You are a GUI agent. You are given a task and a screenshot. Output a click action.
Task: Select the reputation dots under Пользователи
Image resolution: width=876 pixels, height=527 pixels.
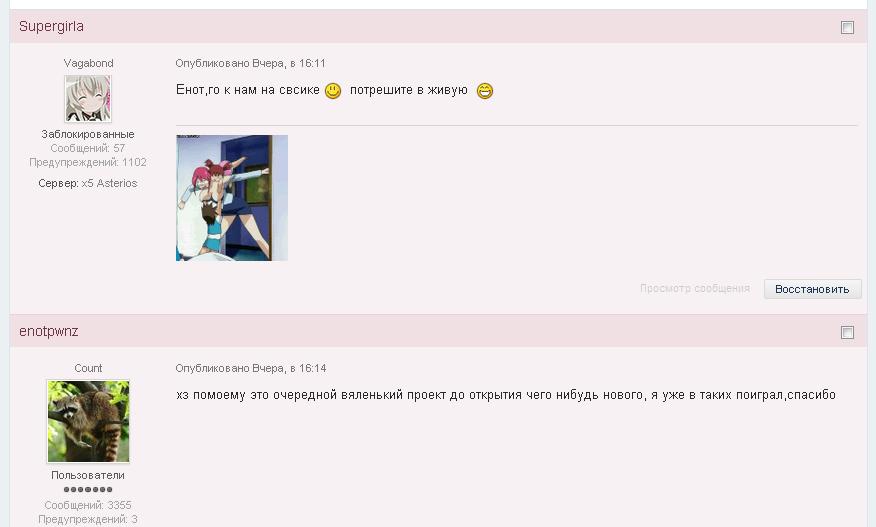click(x=88, y=490)
